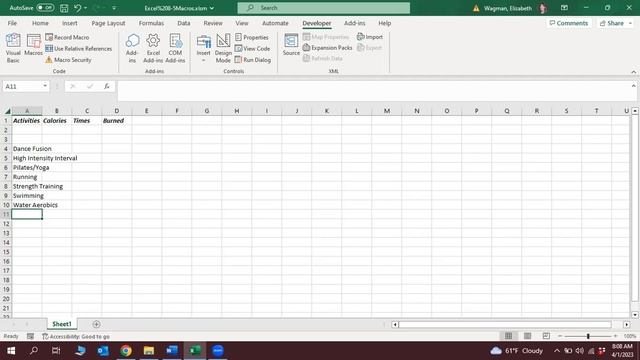This screenshot has height=360, width=640.
Task: Open the Review tab
Action: pyautogui.click(x=213, y=23)
